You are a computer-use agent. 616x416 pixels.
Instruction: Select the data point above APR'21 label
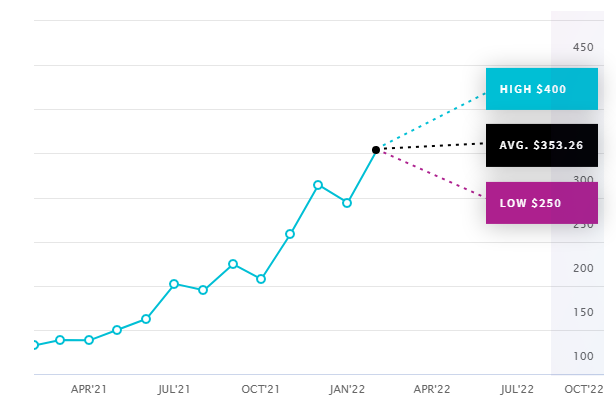(x=89, y=340)
